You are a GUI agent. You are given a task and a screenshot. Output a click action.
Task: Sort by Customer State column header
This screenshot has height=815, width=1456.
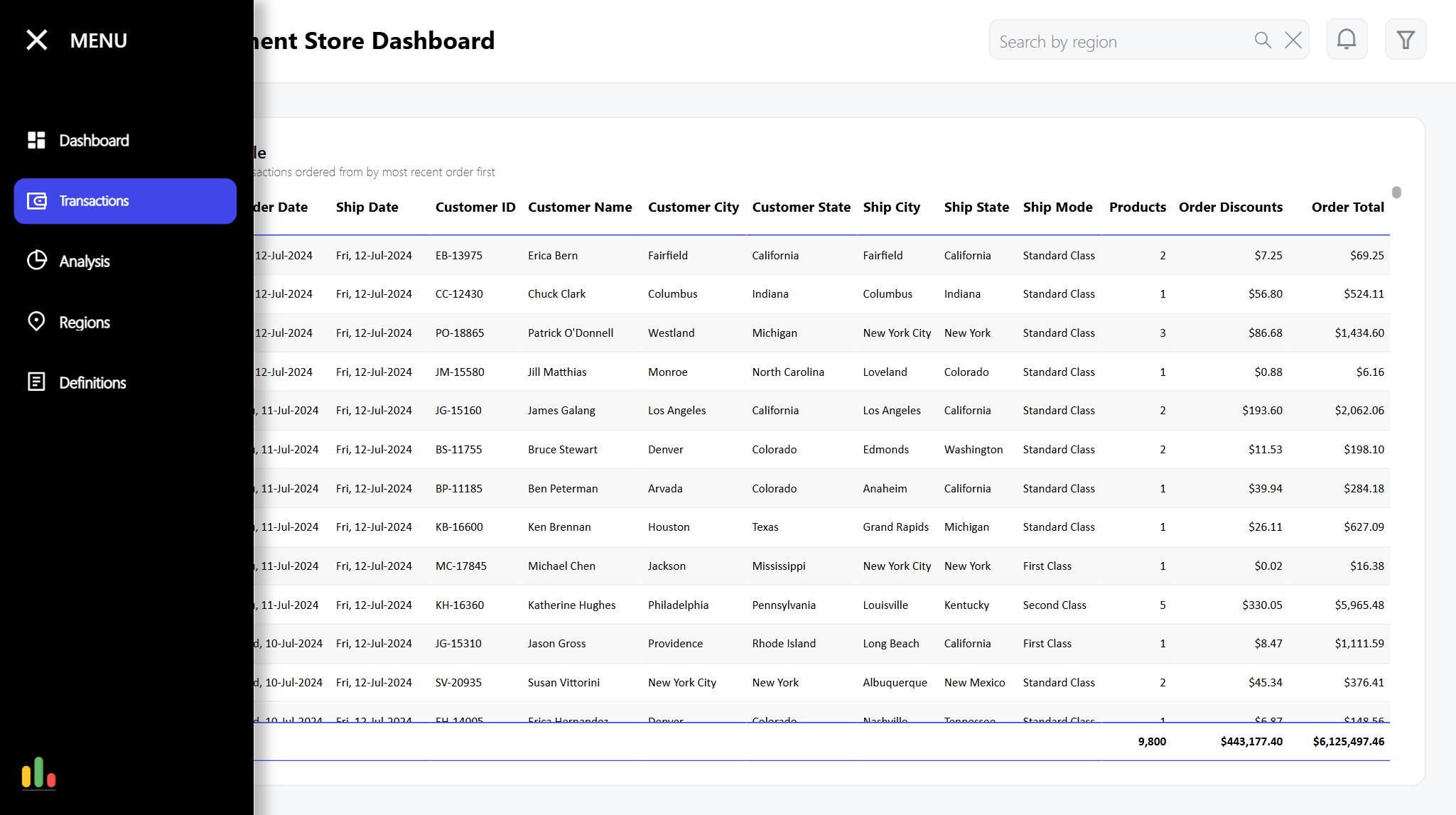click(802, 207)
